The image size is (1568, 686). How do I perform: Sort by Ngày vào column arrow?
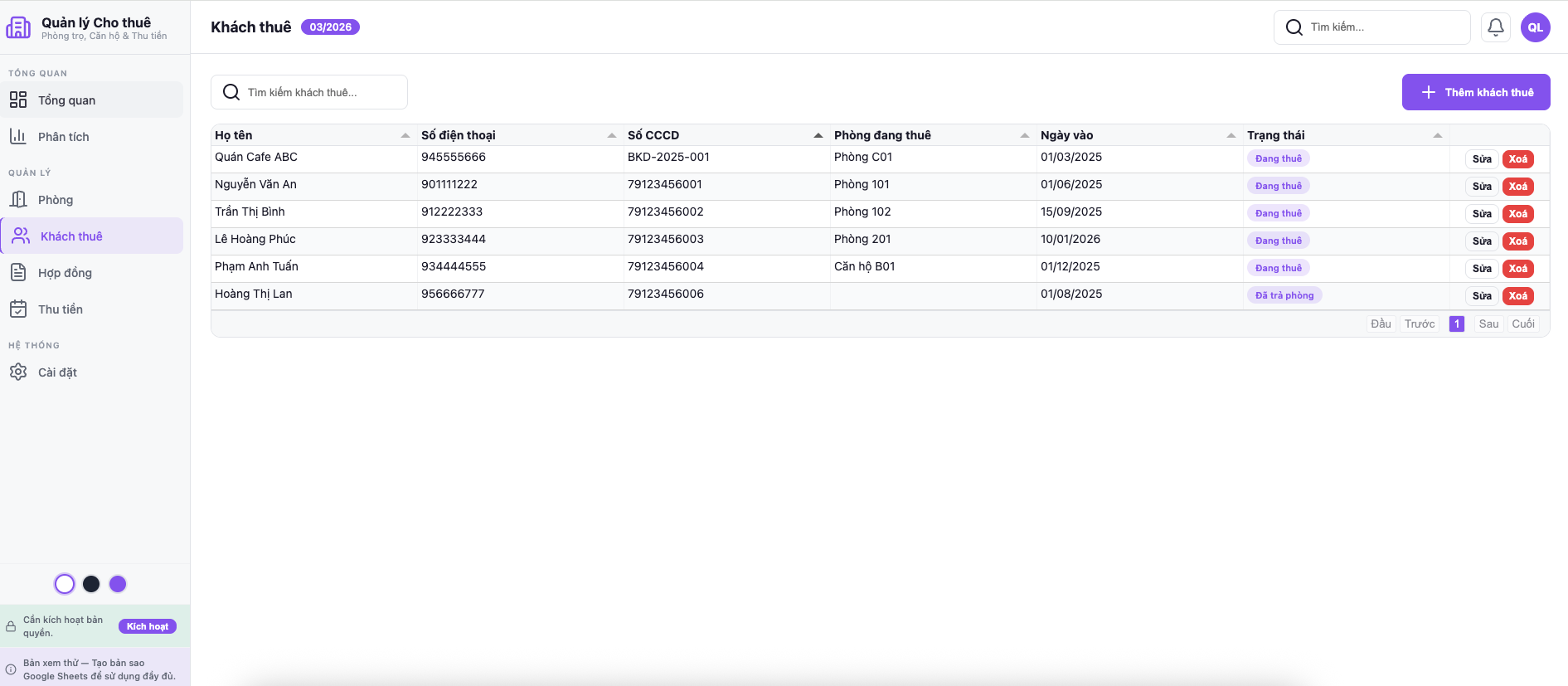1231,135
